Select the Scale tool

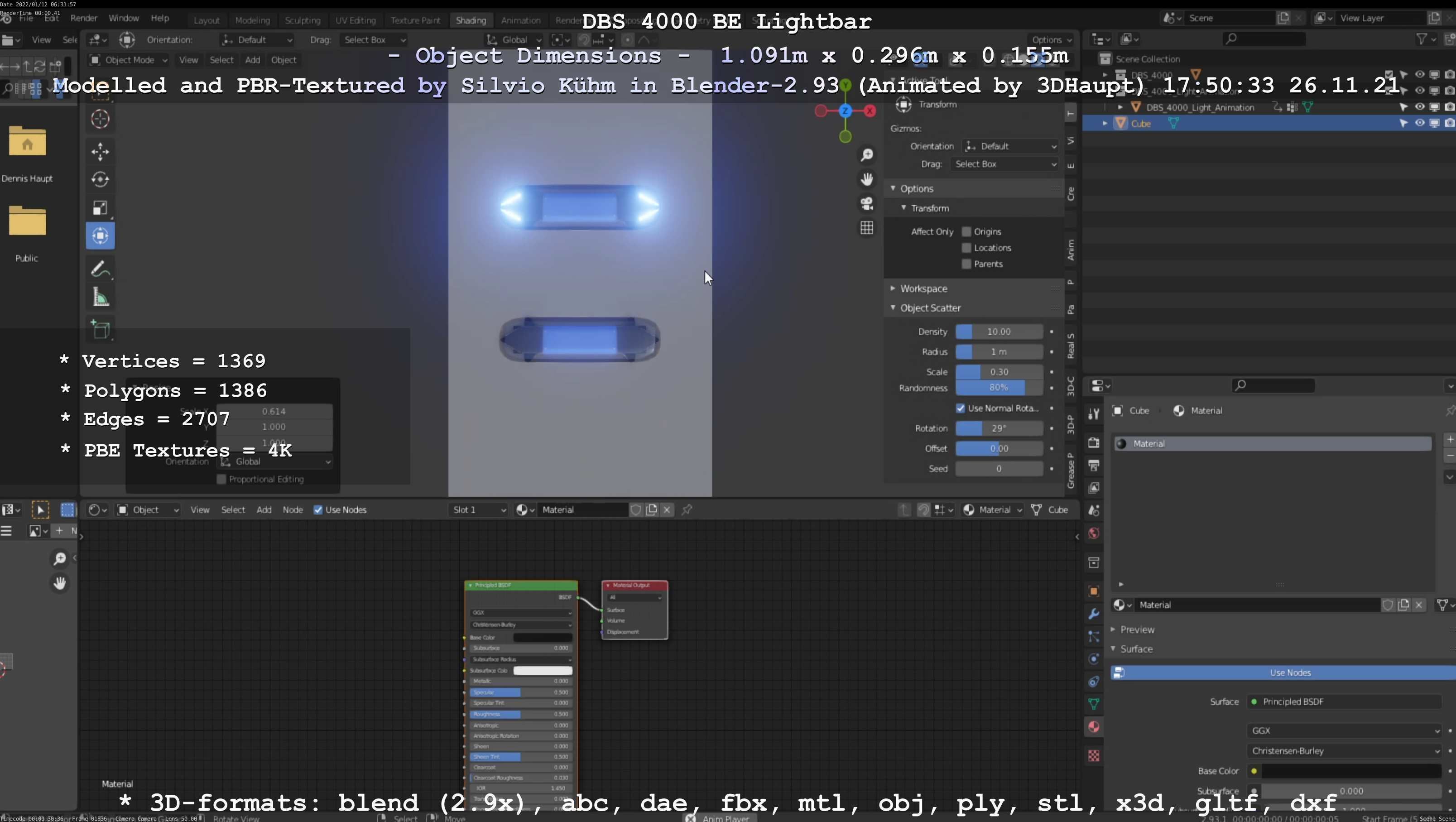(x=100, y=207)
